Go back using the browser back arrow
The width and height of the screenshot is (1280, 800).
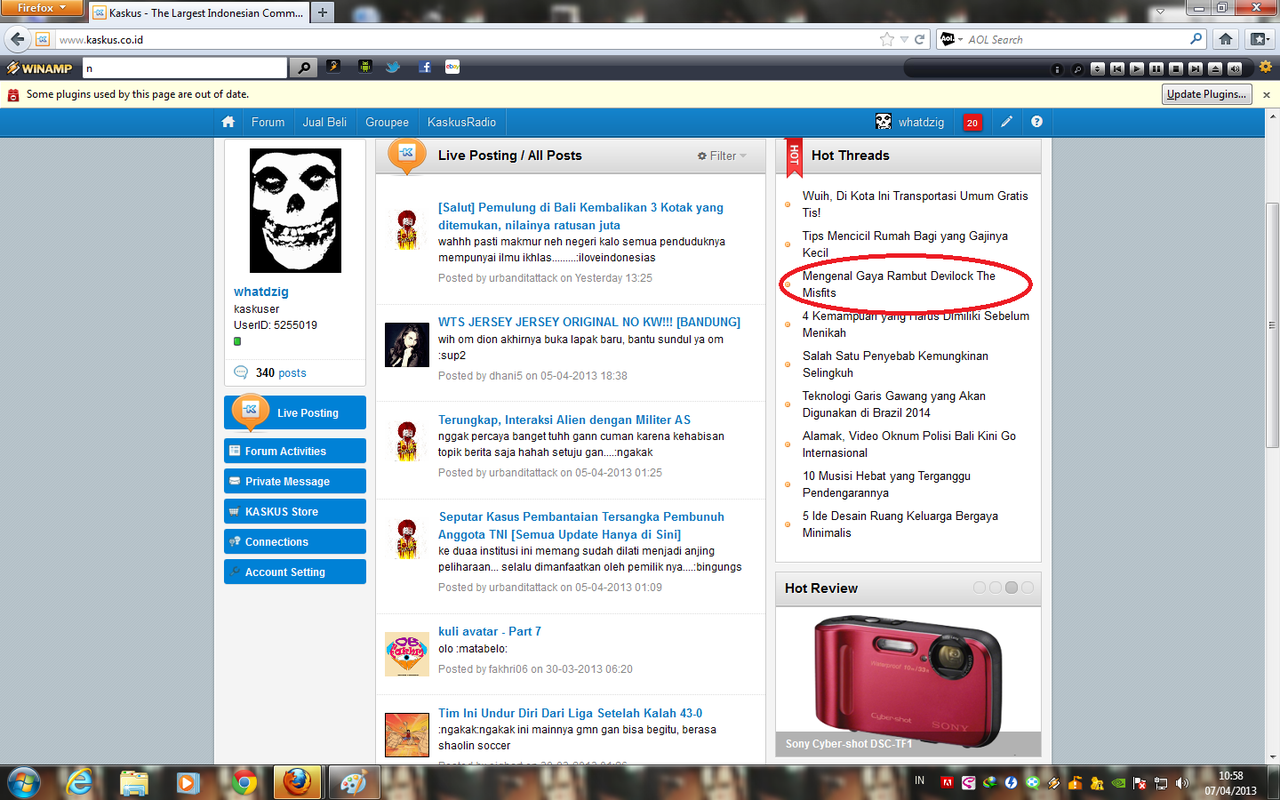click(x=17, y=39)
